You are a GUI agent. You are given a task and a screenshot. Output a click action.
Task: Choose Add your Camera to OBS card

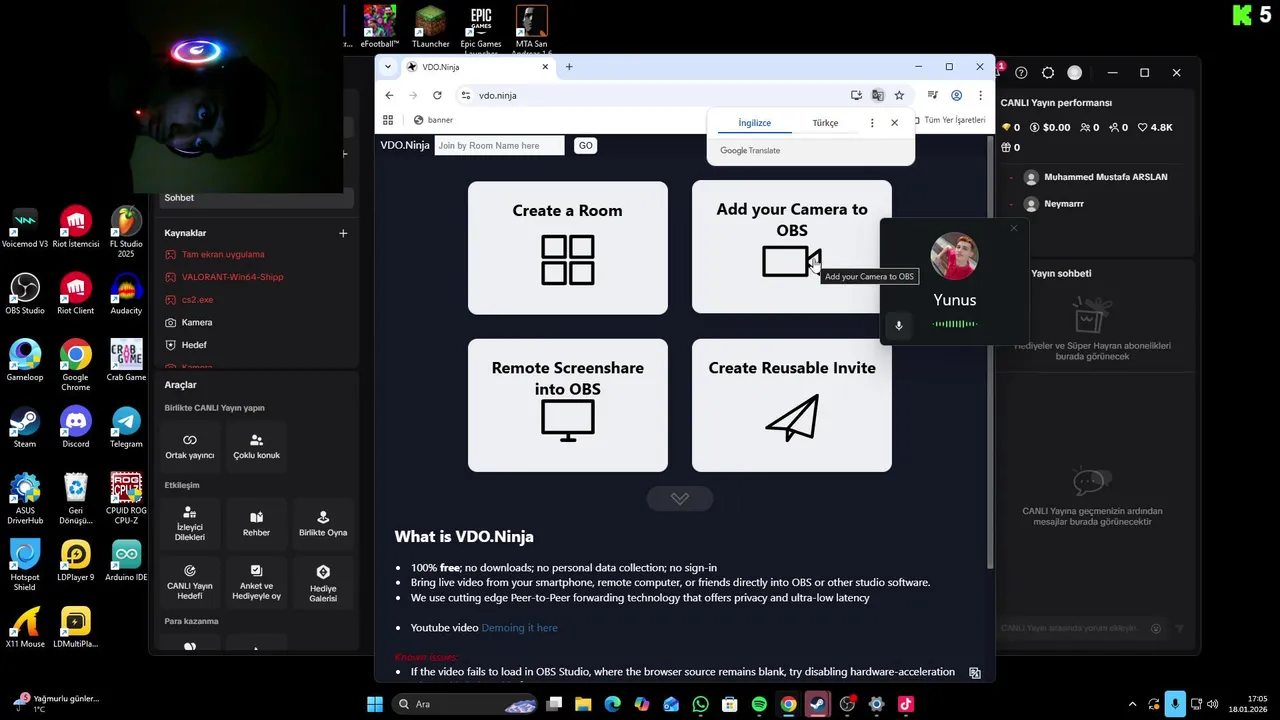(x=791, y=247)
